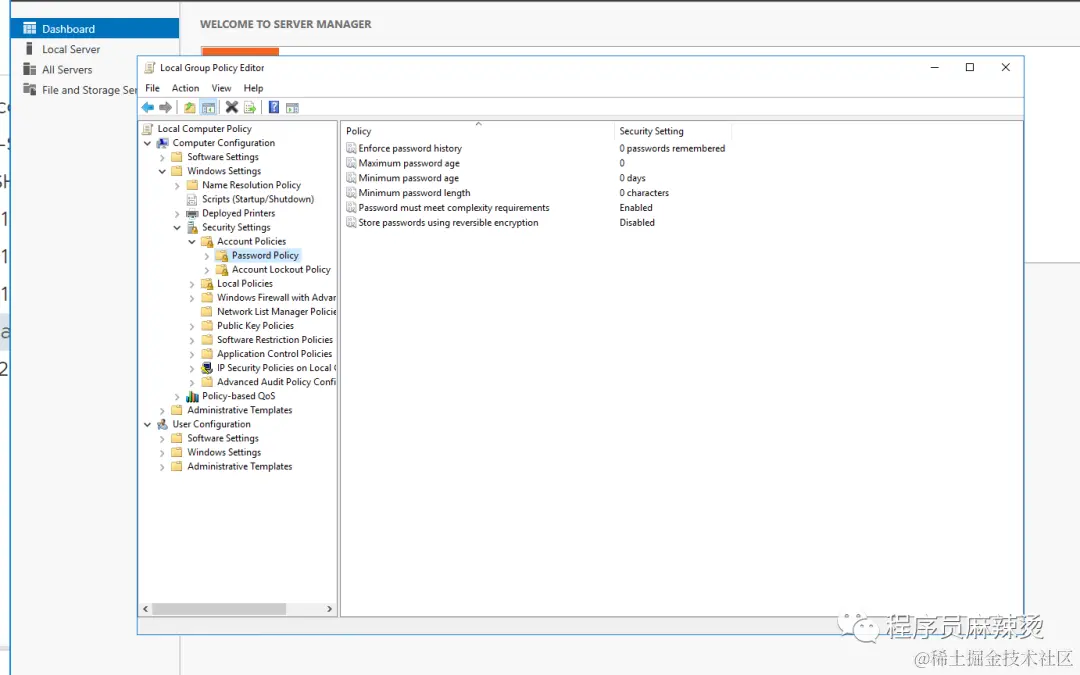The height and width of the screenshot is (675, 1080).
Task: Select Windows Firewall with Advanced Security node
Action: point(276,298)
